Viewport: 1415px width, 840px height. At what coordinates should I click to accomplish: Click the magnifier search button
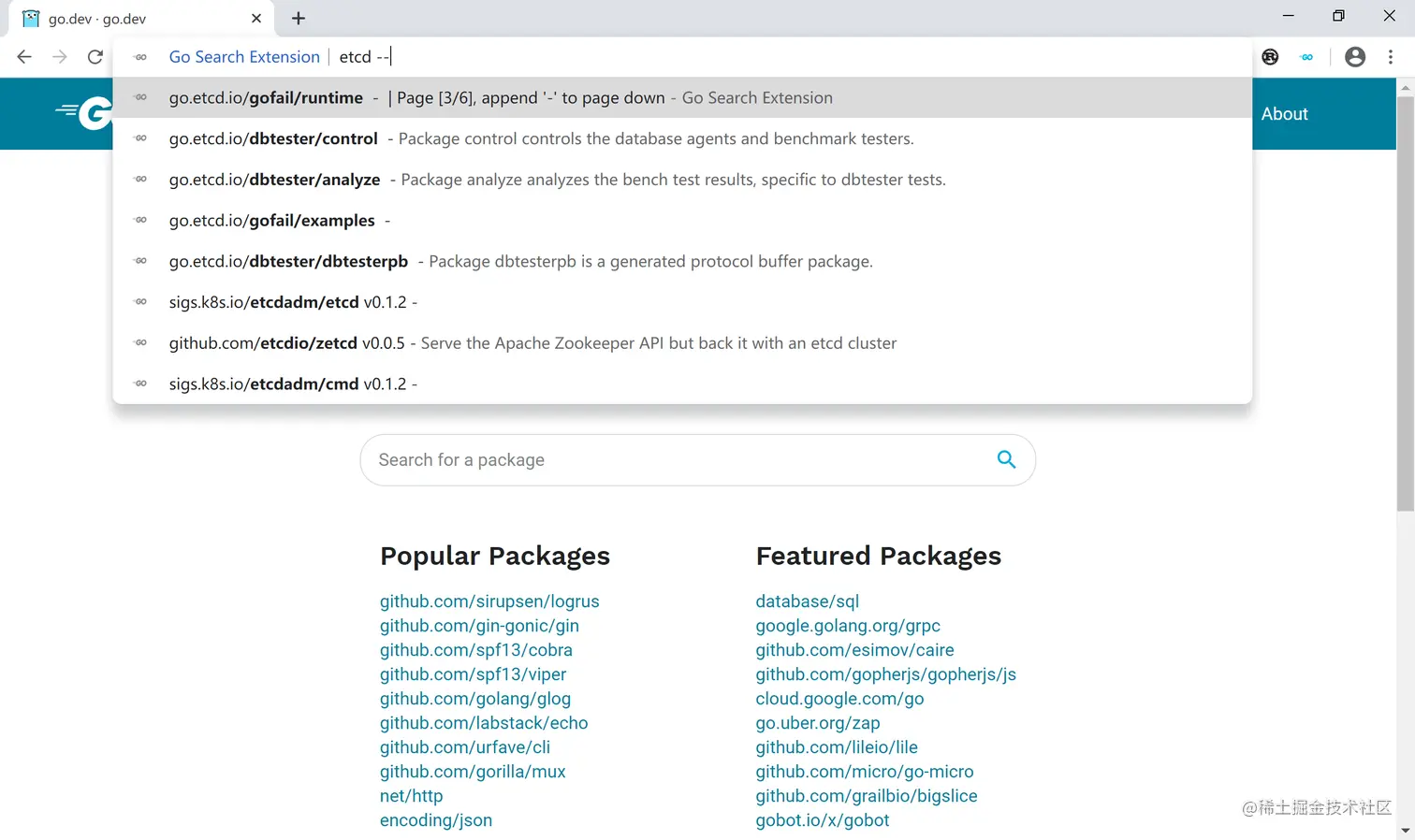pyautogui.click(x=1006, y=459)
